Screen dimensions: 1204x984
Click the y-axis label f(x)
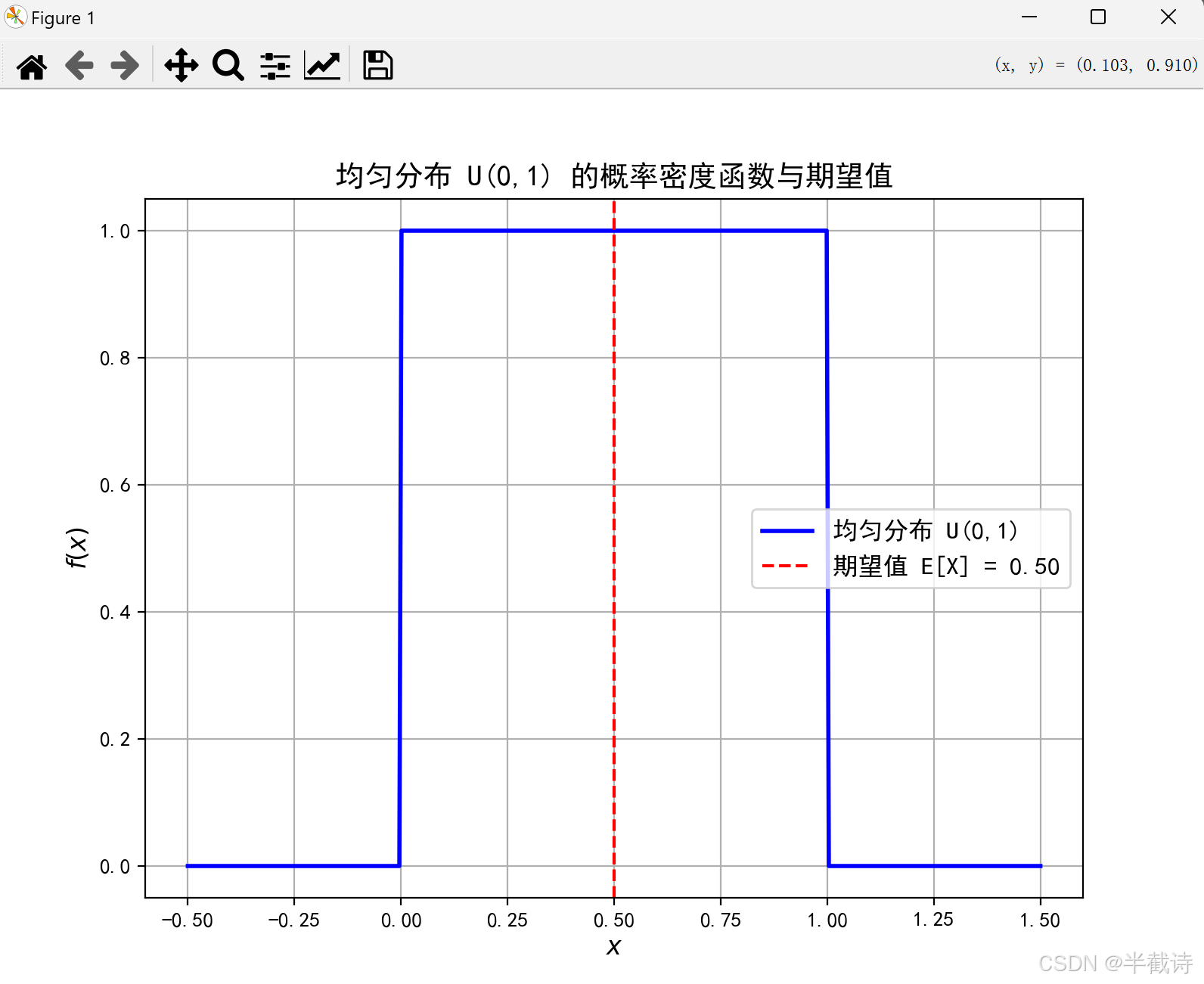click(77, 548)
